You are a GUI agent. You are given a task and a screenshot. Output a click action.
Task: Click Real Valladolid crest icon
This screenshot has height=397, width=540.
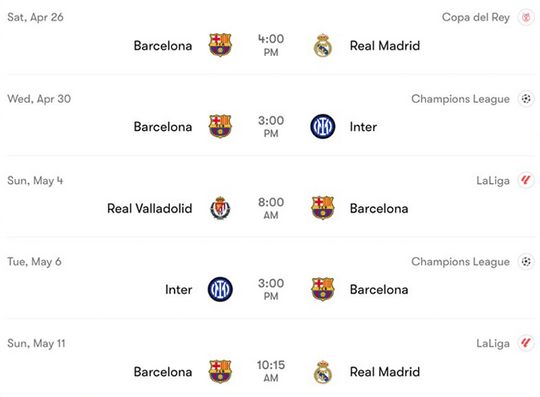tap(220, 208)
